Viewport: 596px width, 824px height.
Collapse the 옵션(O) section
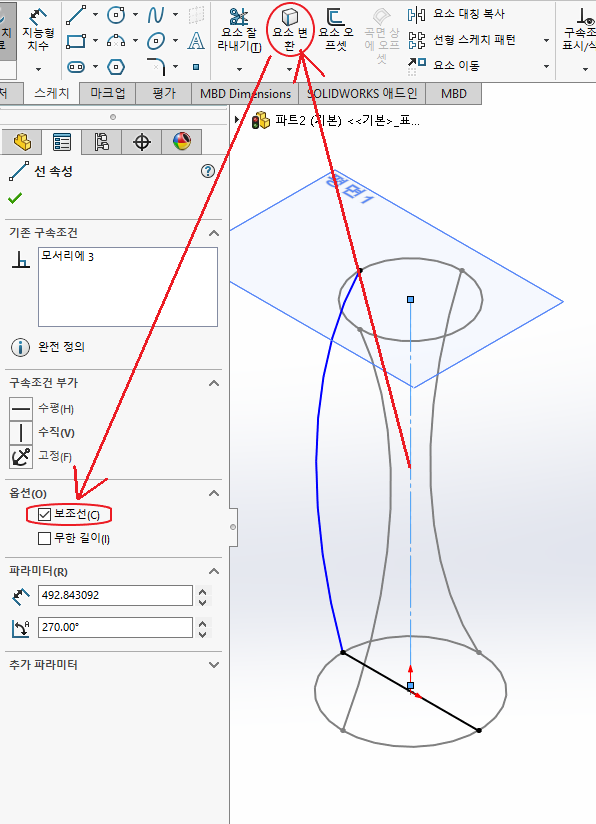[214, 493]
